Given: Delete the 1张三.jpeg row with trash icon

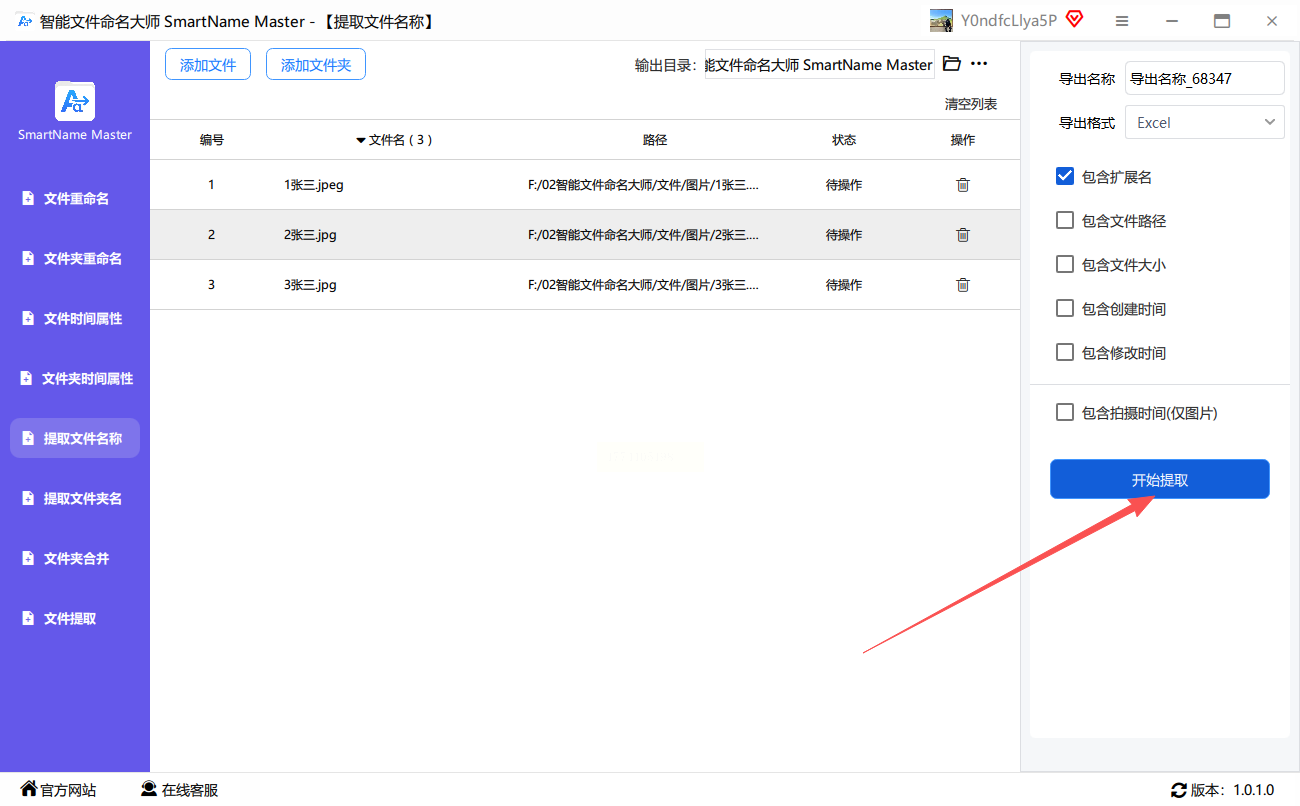Looking at the screenshot, I should click(x=962, y=185).
